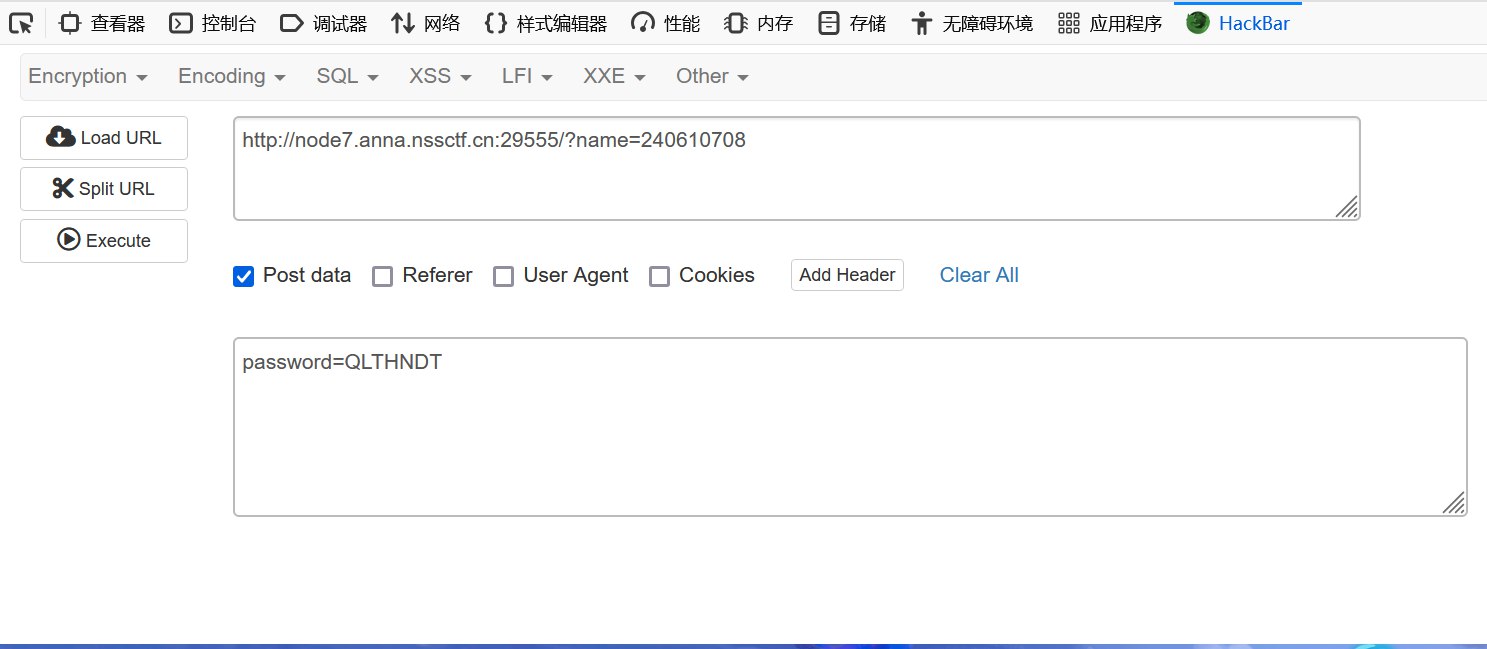Switch to the HackBar tab
The height and width of the screenshot is (649, 1487).
(1238, 23)
